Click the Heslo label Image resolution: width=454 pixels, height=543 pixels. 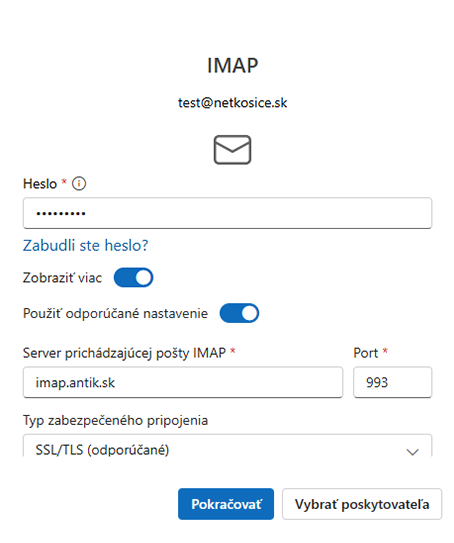coord(40,184)
